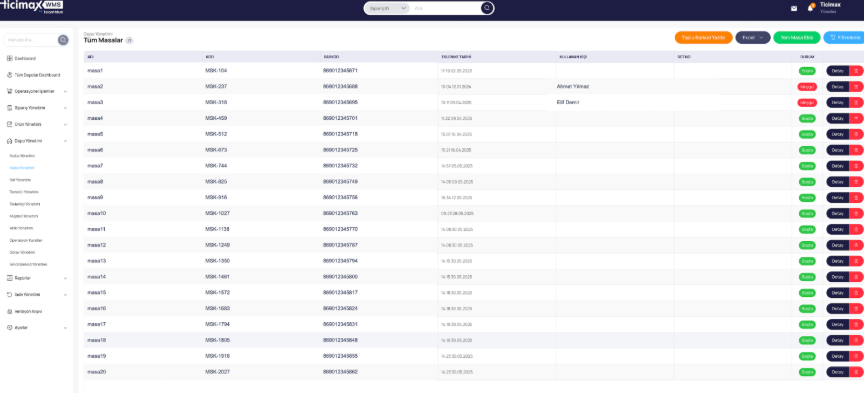Click the green Yeni Masa Ekle button
Screen dimensions: 864x393
coord(797,37)
